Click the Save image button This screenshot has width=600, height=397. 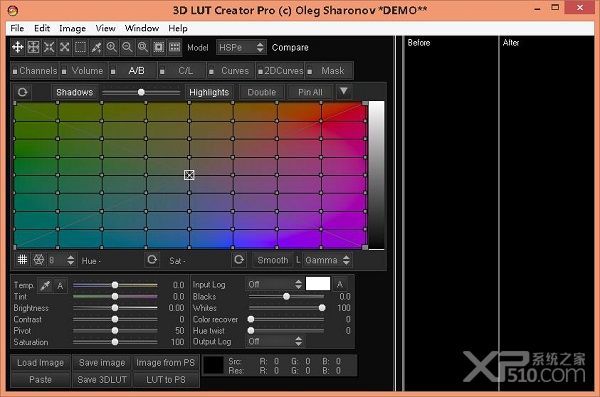click(102, 363)
